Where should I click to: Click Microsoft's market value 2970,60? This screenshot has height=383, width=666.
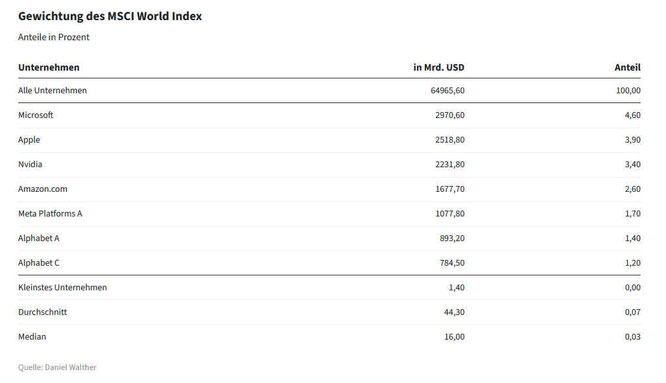(450, 115)
